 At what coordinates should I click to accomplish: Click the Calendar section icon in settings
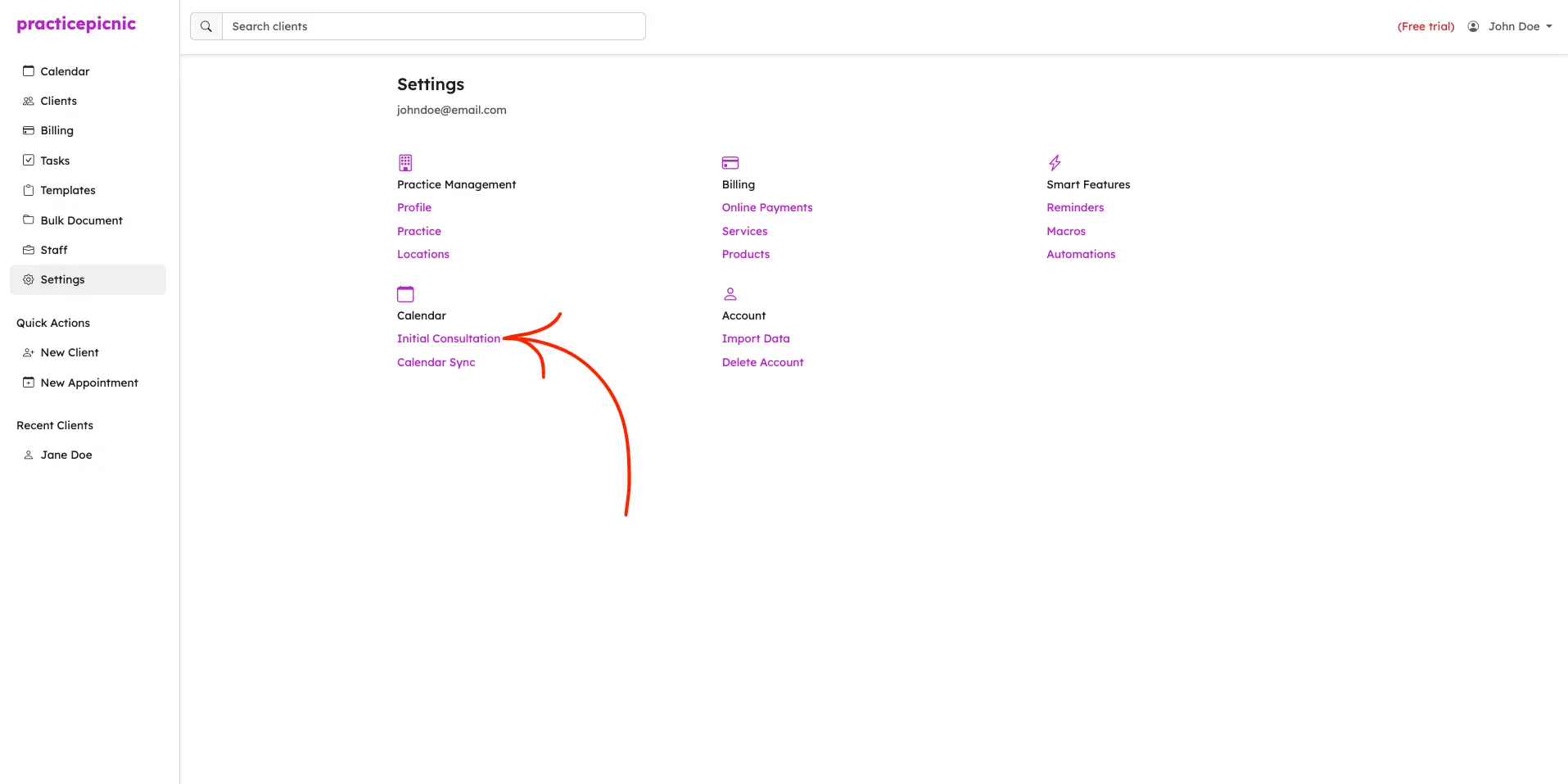pyautogui.click(x=405, y=293)
